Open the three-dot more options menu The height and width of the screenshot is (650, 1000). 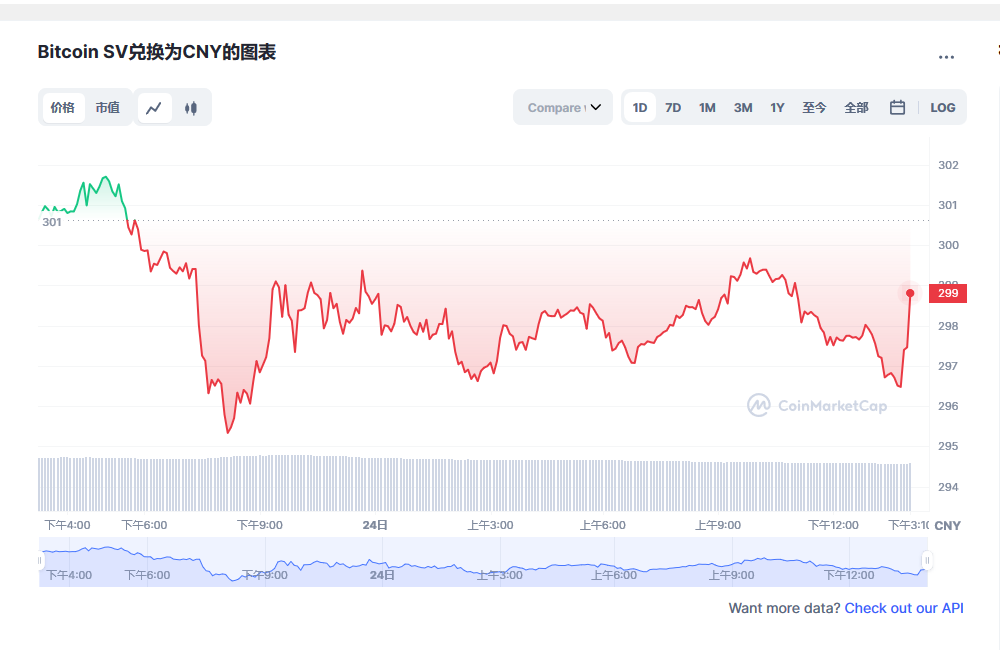point(946,57)
